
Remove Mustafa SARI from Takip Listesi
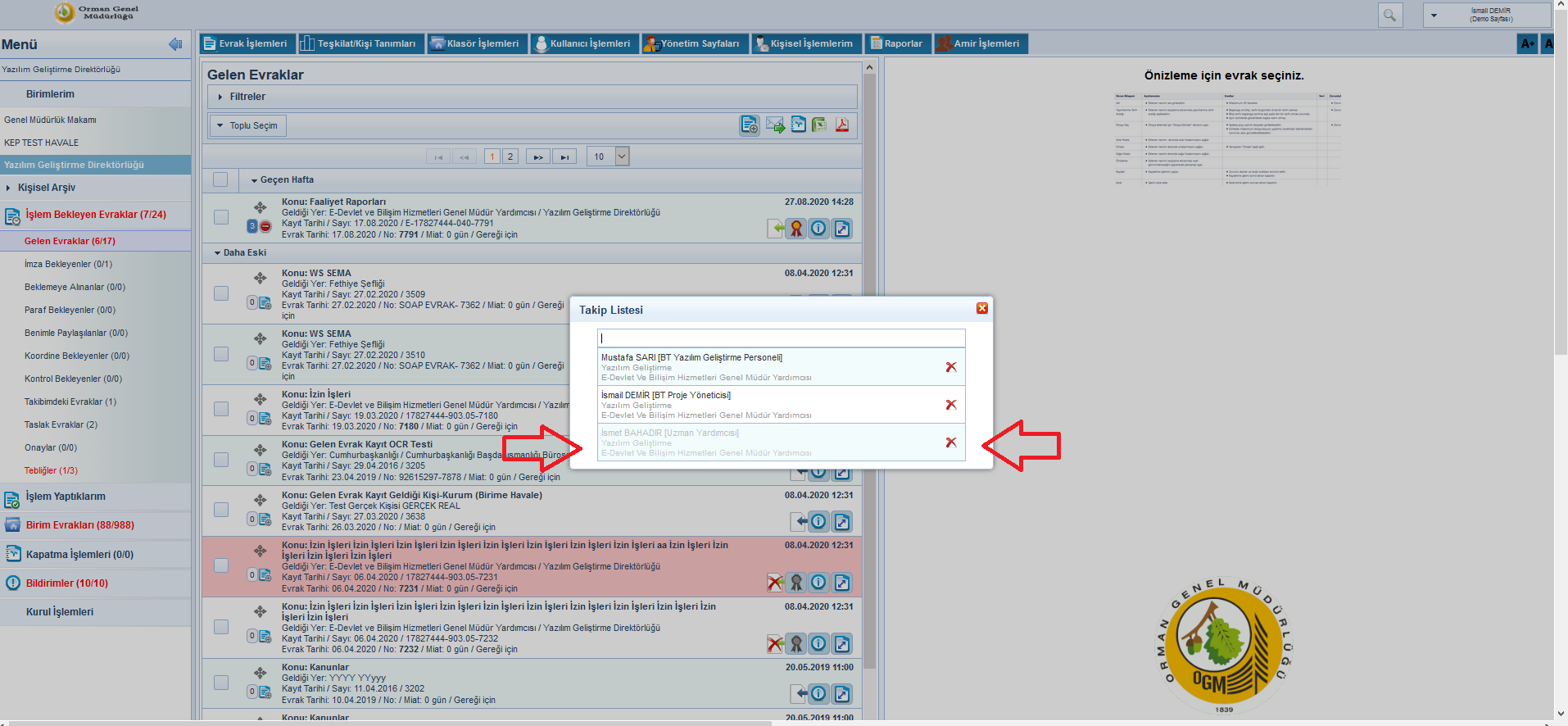[x=950, y=367]
